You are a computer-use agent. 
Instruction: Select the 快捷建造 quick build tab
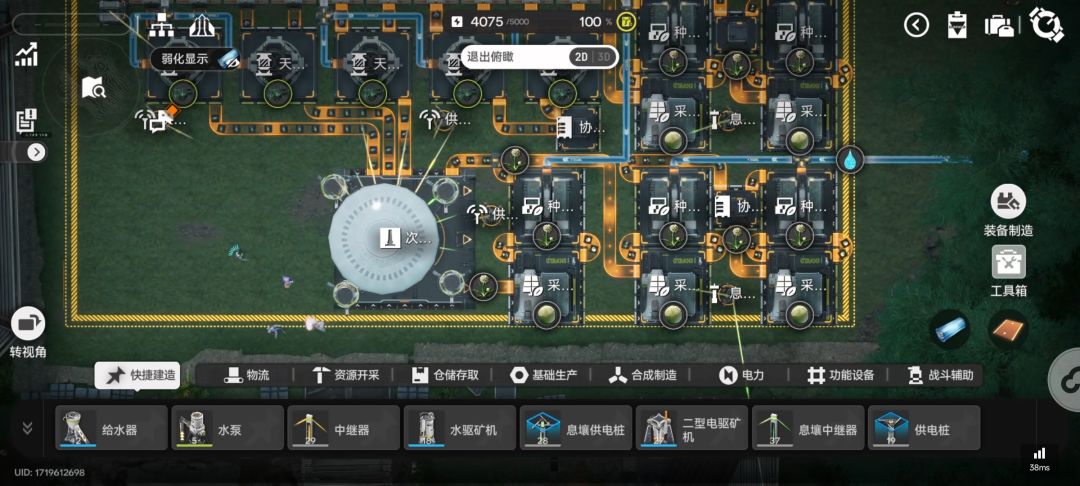[137, 375]
